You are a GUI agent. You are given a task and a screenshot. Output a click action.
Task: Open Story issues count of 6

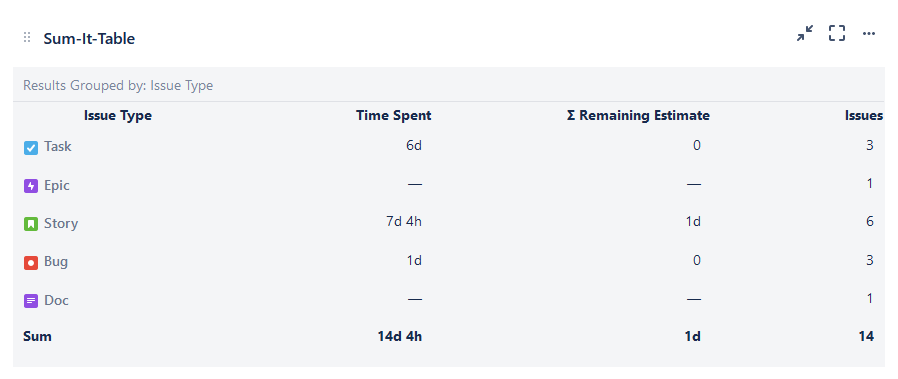click(870, 222)
